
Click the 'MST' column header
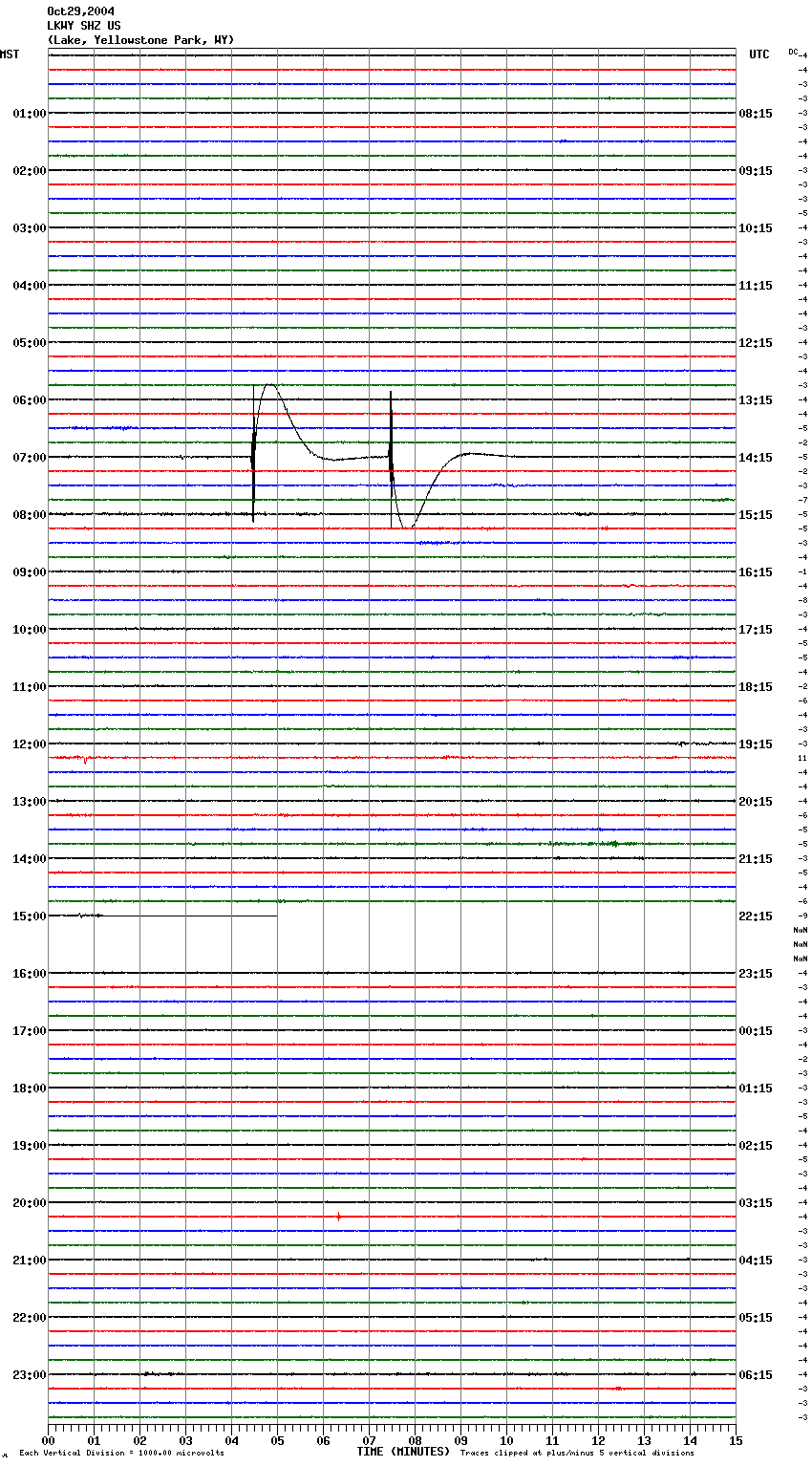[x=10, y=54]
